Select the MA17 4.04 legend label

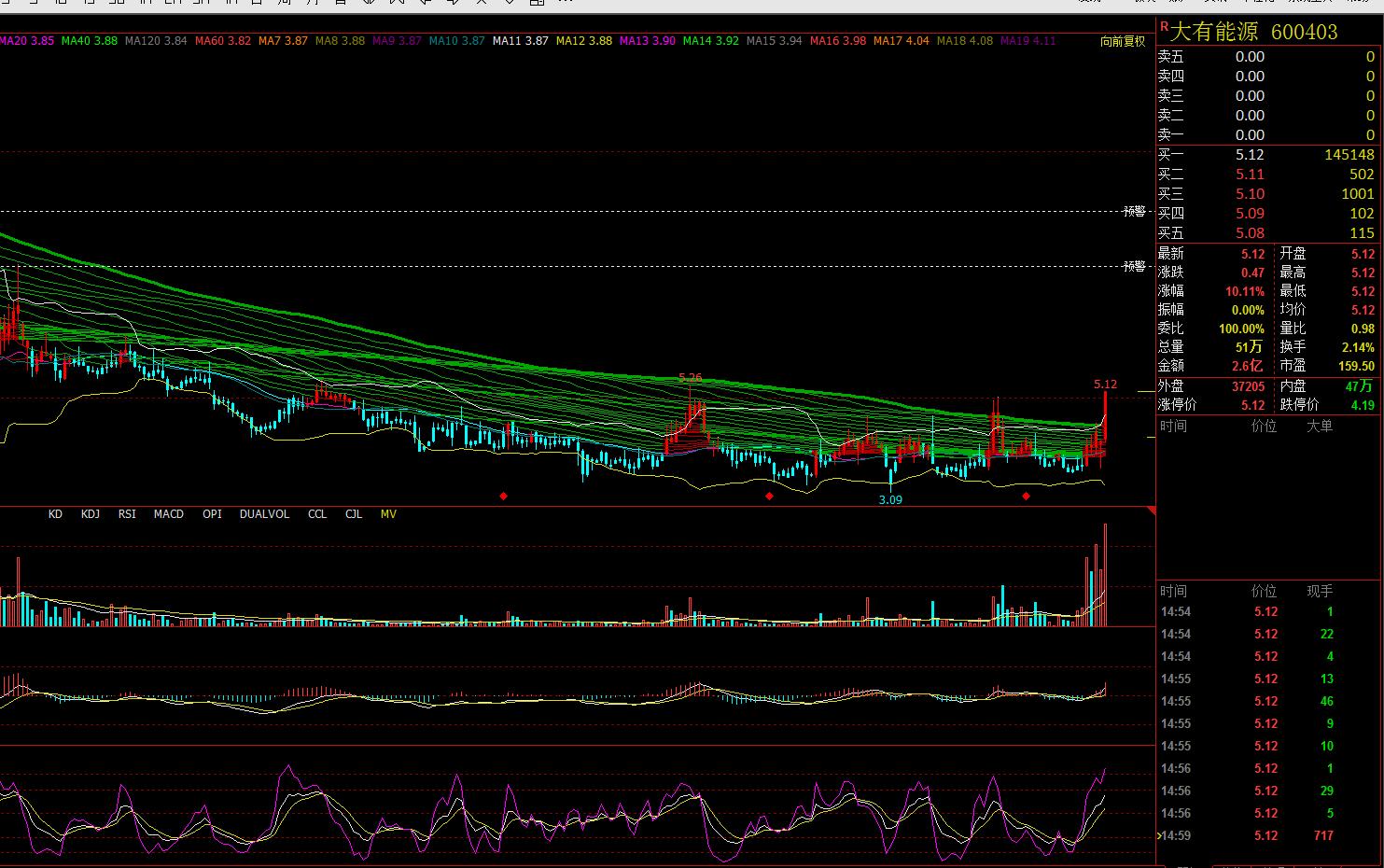pos(902,41)
